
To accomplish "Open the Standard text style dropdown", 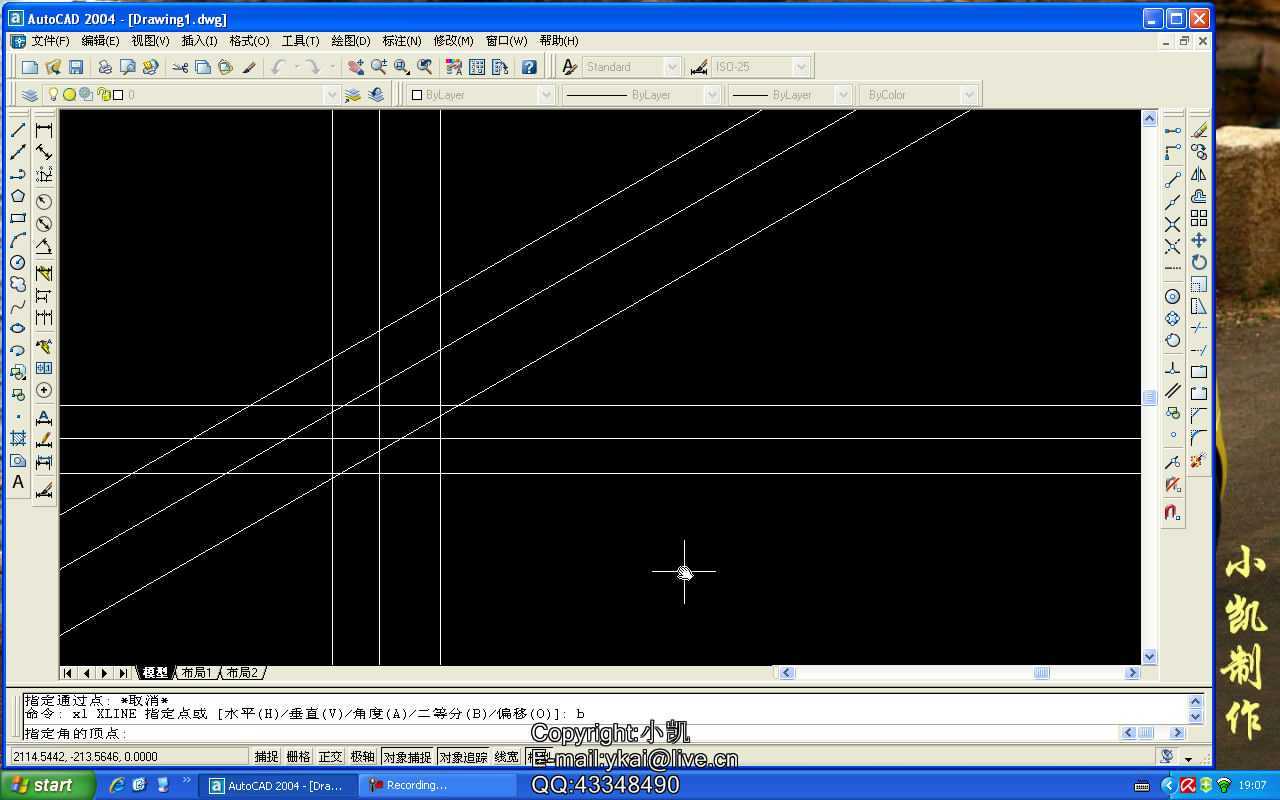I will tap(672, 67).
